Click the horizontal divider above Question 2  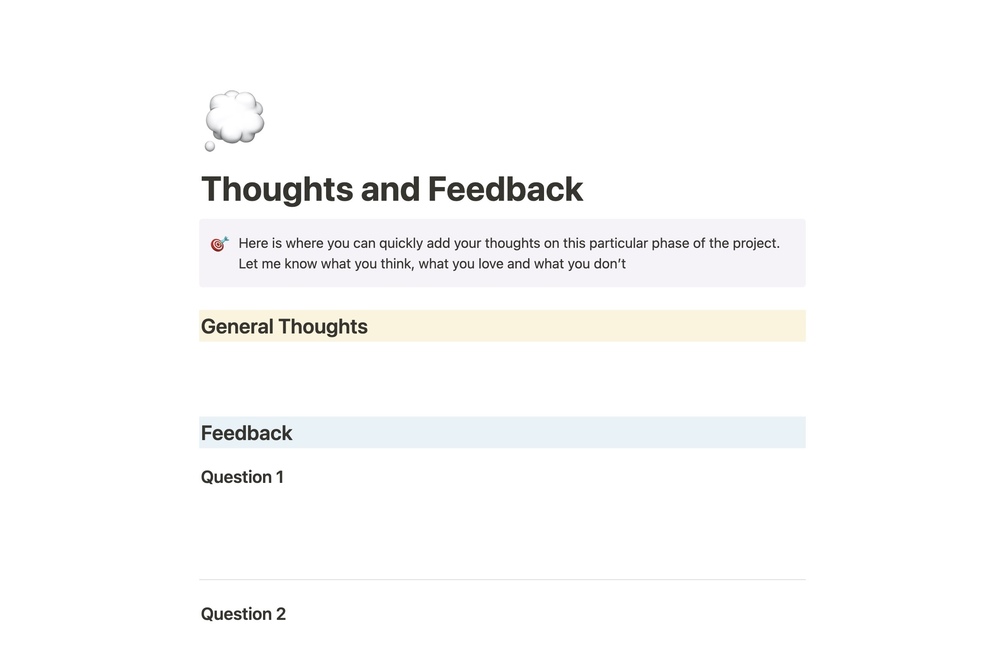[502, 580]
